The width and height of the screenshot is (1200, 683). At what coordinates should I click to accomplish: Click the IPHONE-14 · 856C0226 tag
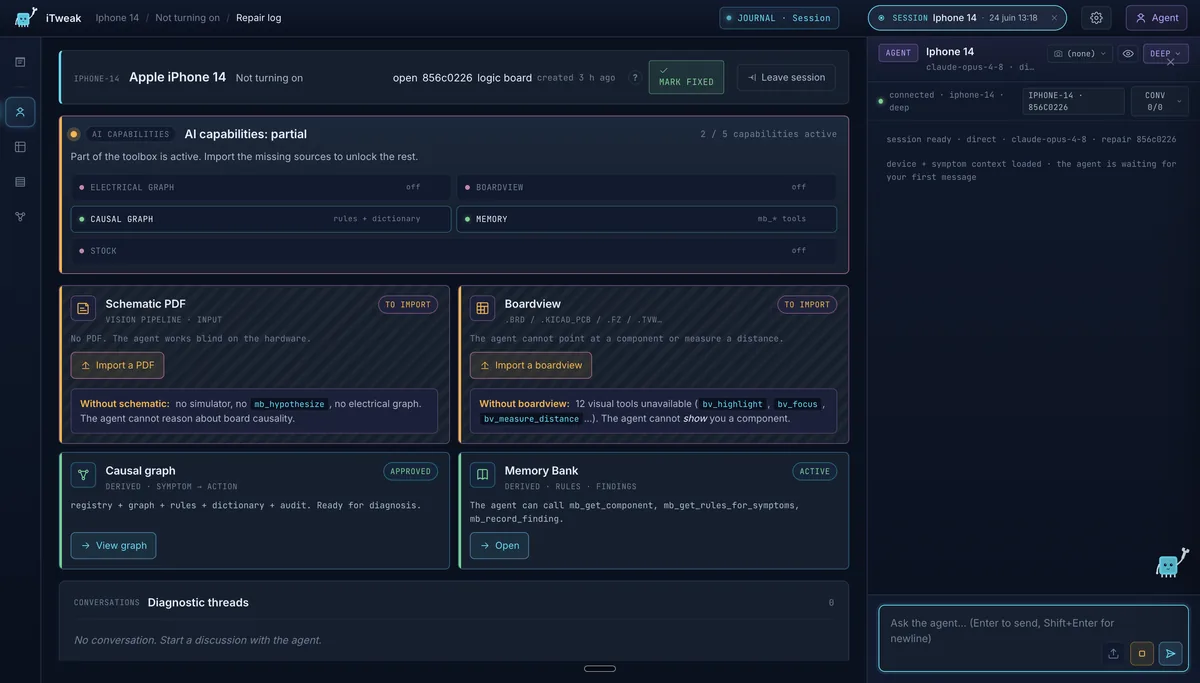(1073, 101)
